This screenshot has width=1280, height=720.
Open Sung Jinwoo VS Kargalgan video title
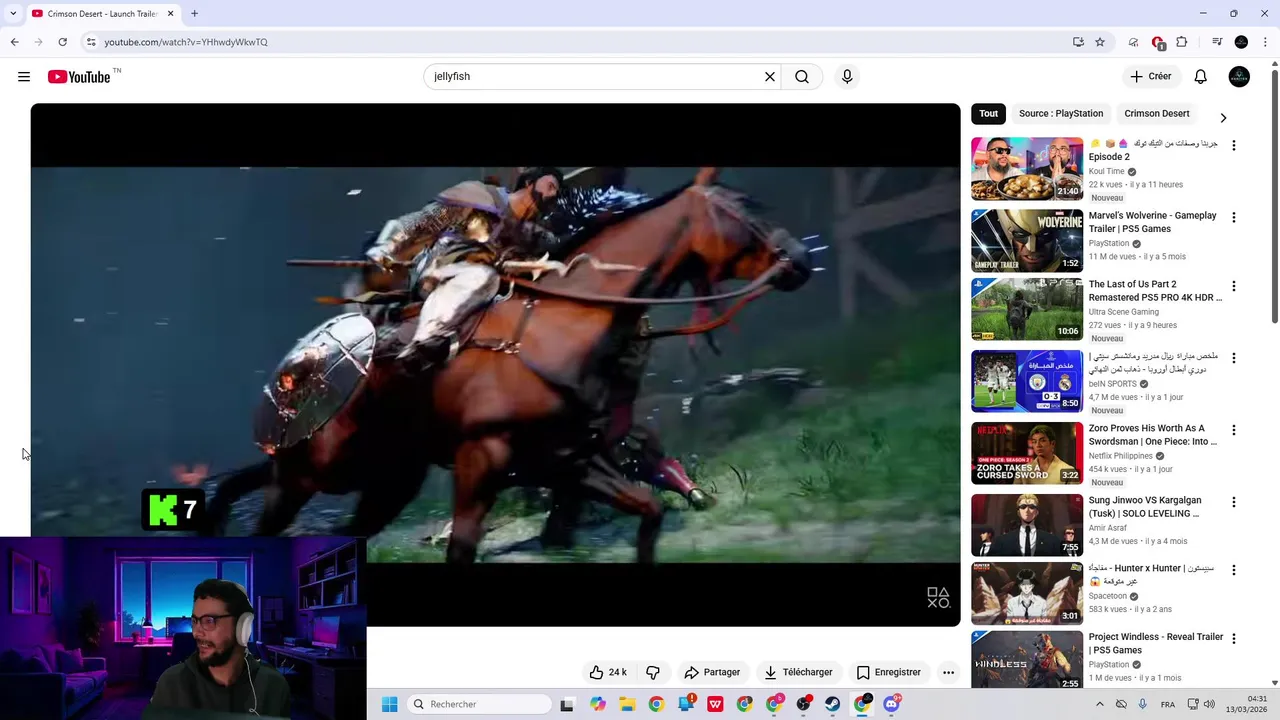[x=1145, y=507]
